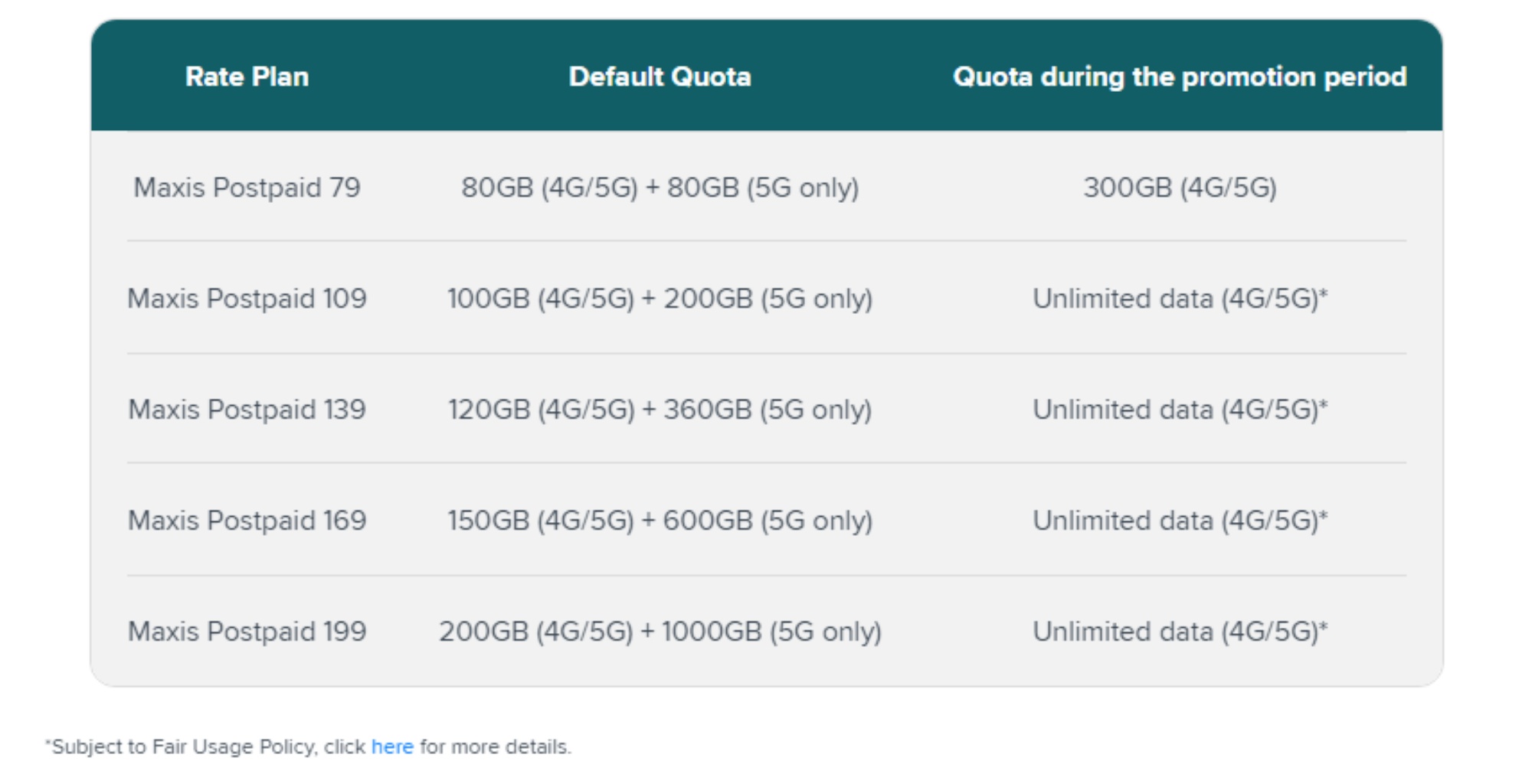Click the 120GB + 360GB default quota cell

pyautogui.click(x=660, y=410)
